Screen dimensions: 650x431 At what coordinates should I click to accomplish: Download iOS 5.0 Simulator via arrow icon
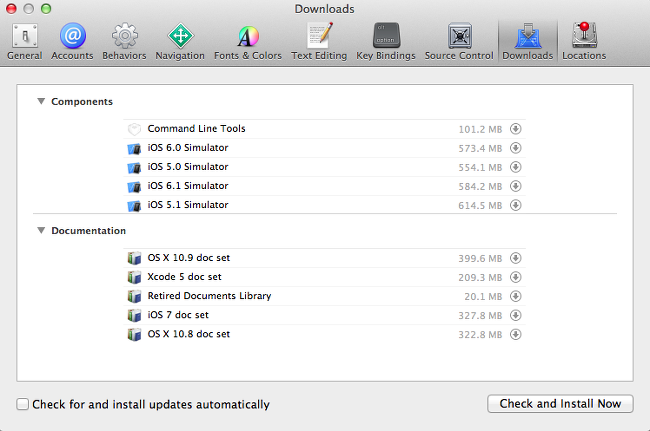[x=516, y=167]
